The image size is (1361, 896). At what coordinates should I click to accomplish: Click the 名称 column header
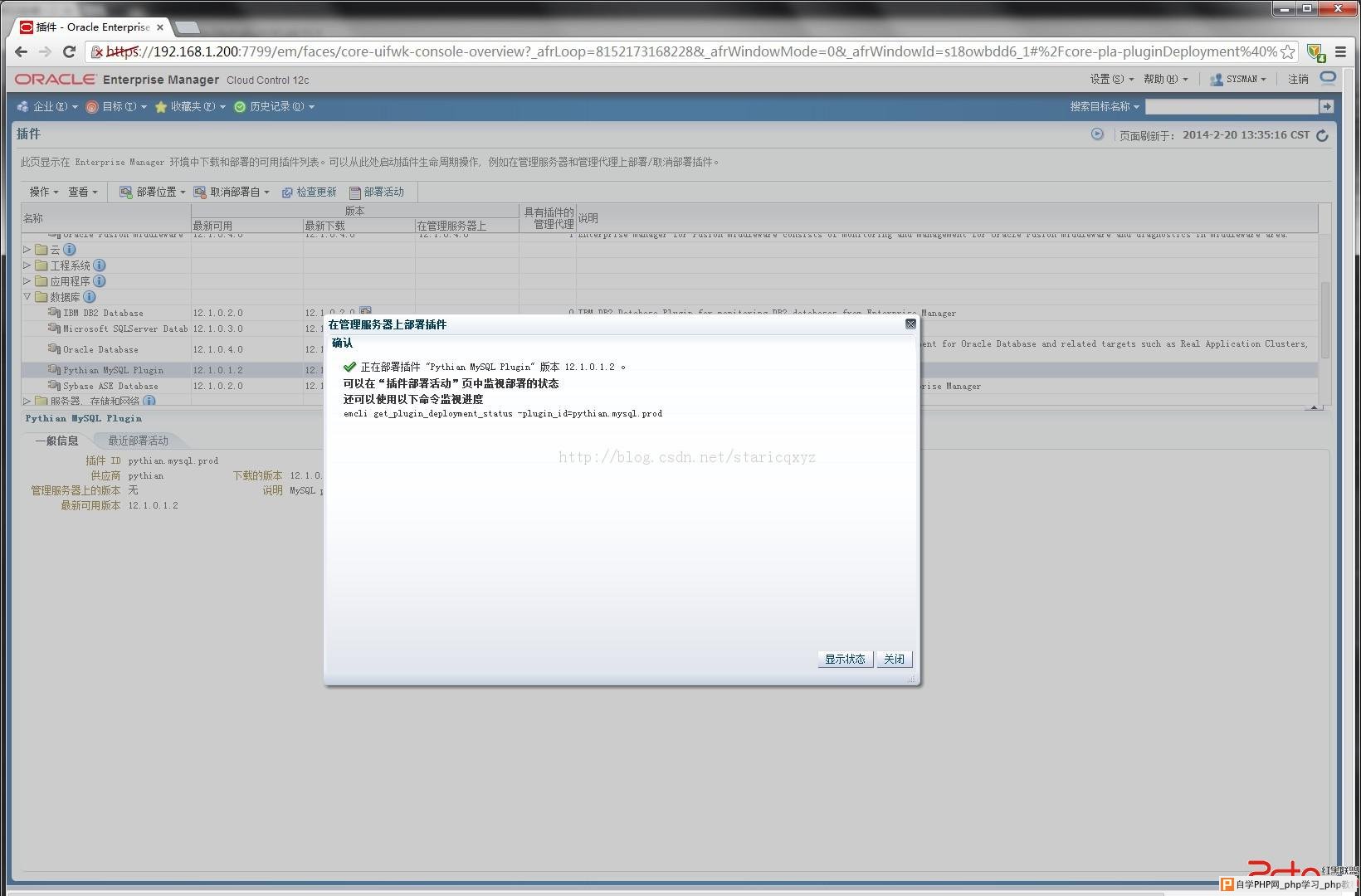[106, 218]
